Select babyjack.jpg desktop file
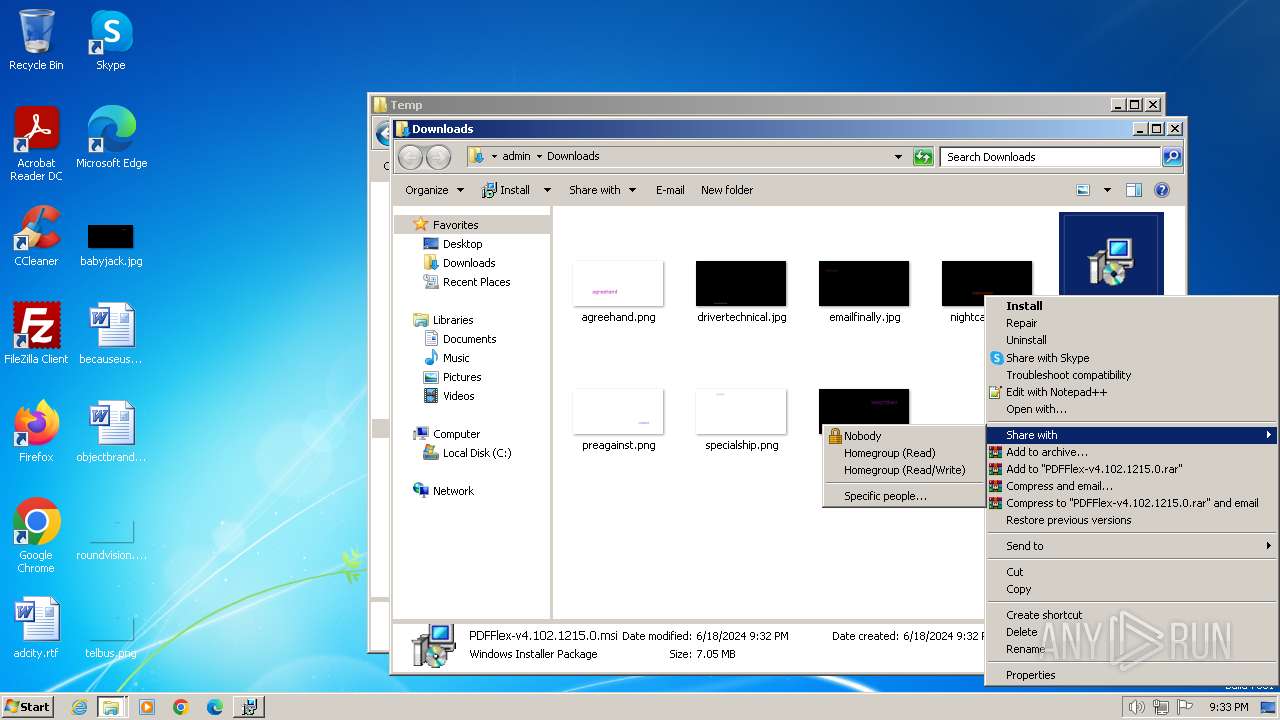 pos(111,244)
